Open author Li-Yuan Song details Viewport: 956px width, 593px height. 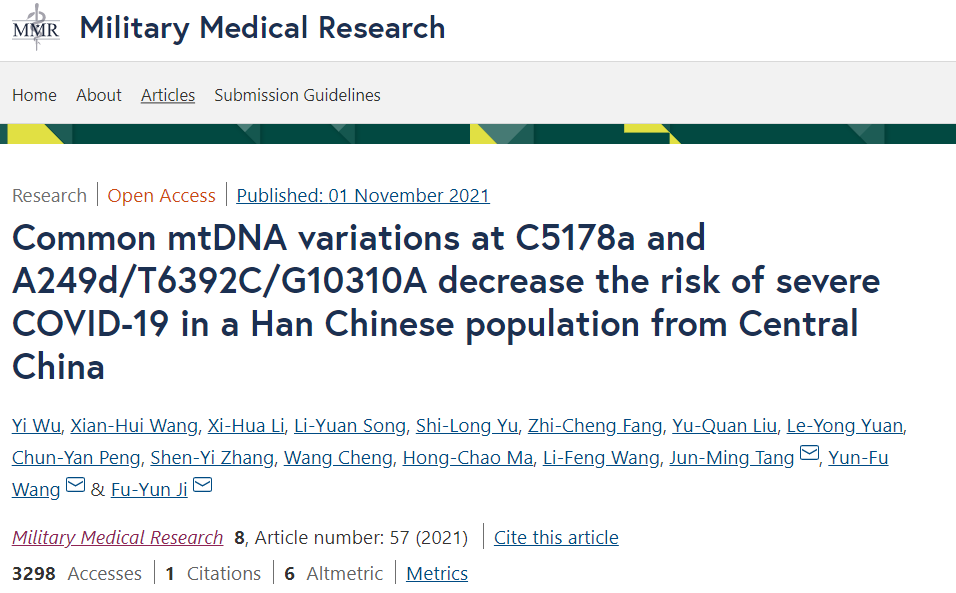coord(350,426)
